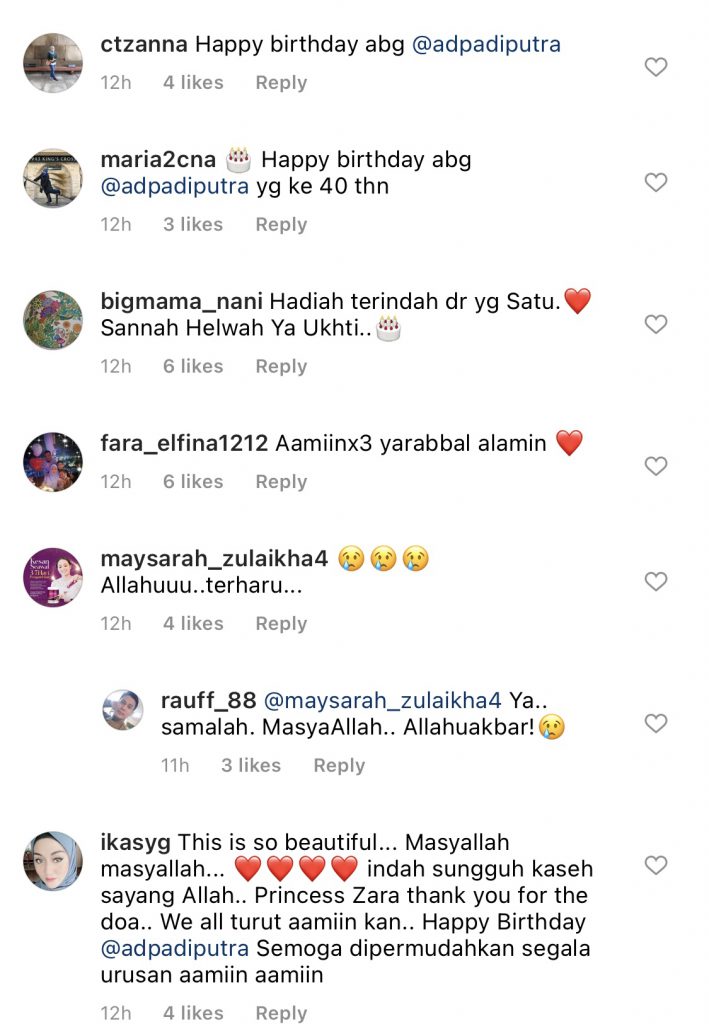The image size is (709, 1024).
Task: Open maysarah_zulaikha4 username profile
Action: [214, 559]
